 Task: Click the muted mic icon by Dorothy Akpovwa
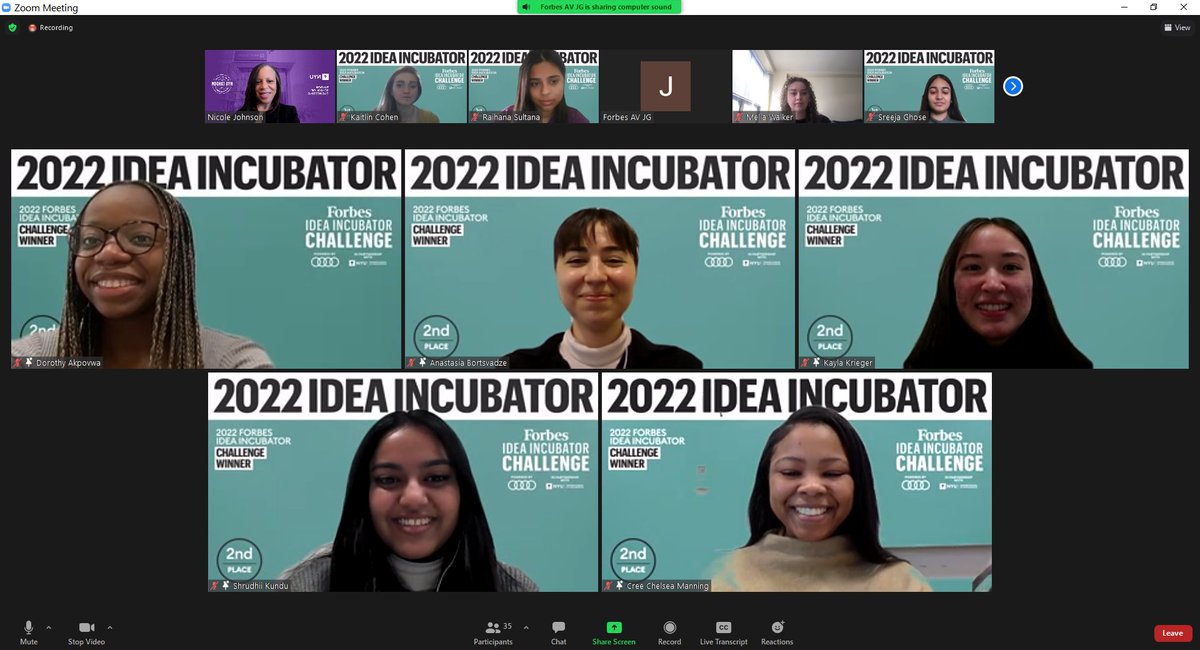coord(17,363)
